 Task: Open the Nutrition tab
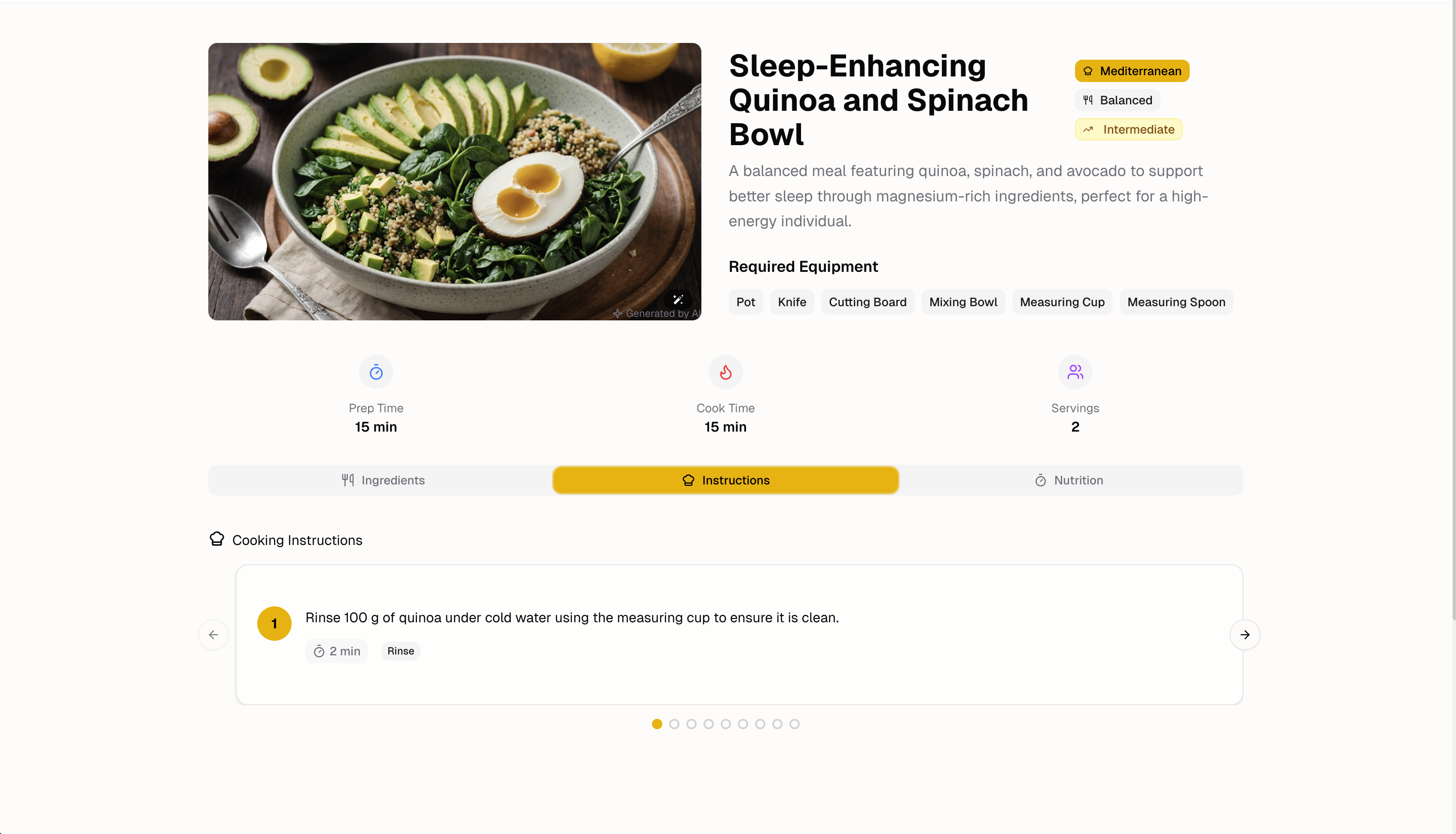[1069, 480]
